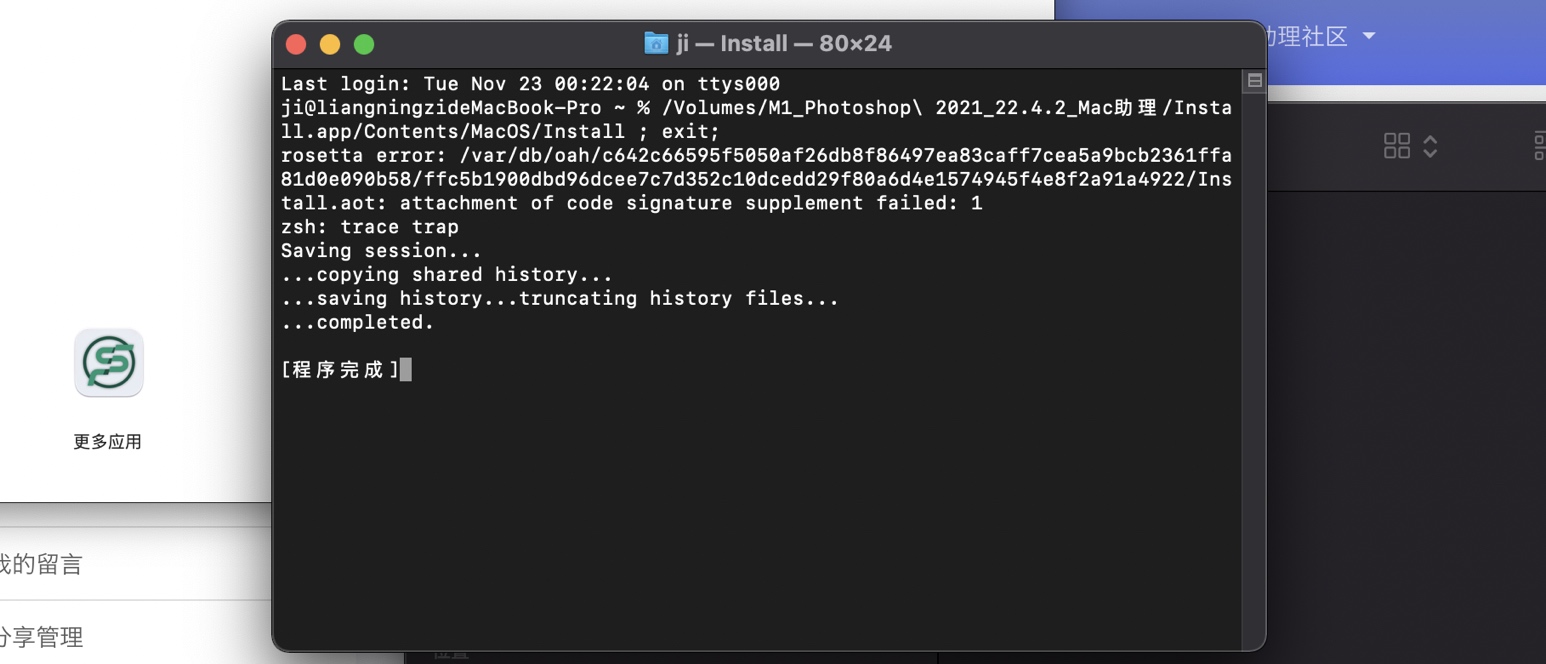Click the 更多应用 label
Screen dimensions: 1546x664
click(x=108, y=441)
